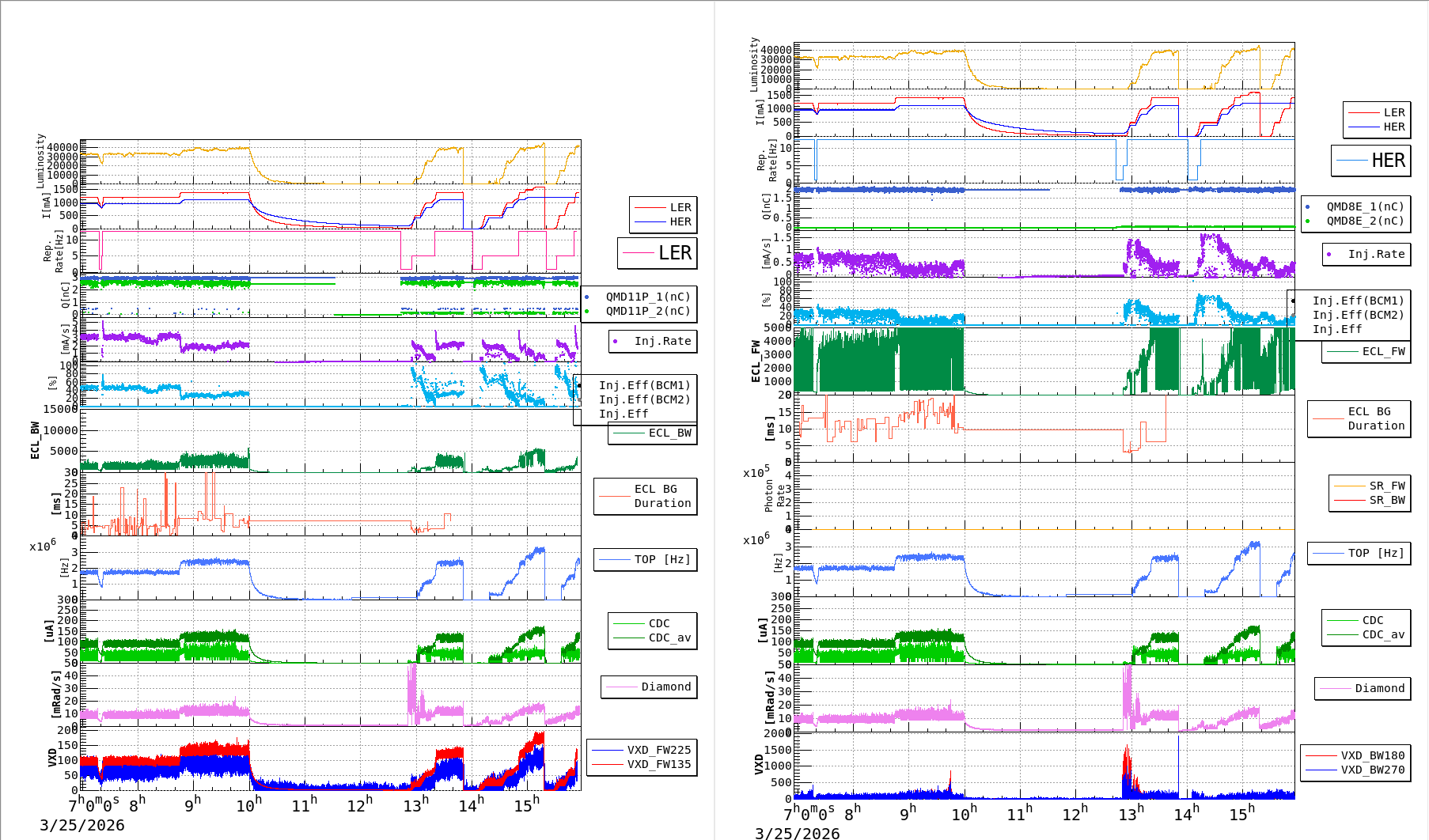This screenshot has height=840, width=1429.
Task: Click the Luminosity axis label of right plot
Action: [754, 65]
